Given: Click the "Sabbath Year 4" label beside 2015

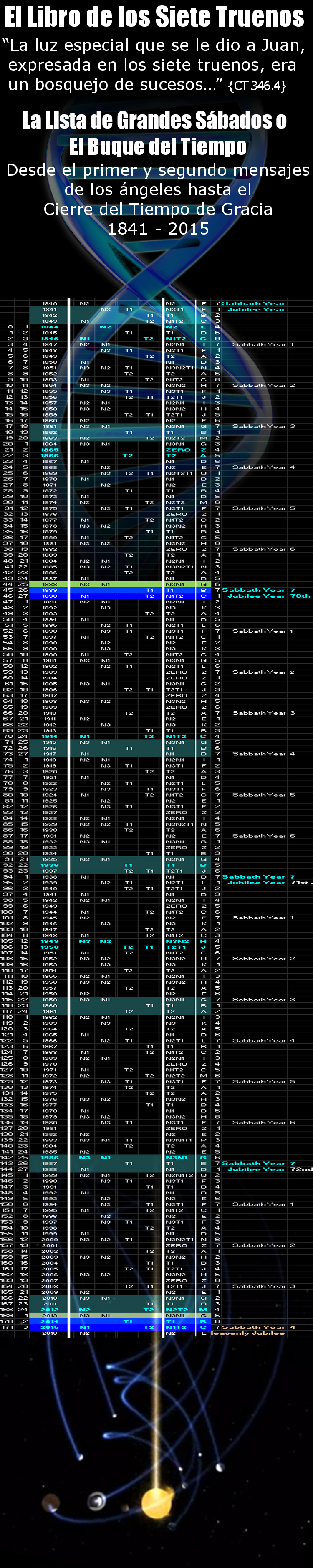Looking at the screenshot, I should (x=258, y=1327).
